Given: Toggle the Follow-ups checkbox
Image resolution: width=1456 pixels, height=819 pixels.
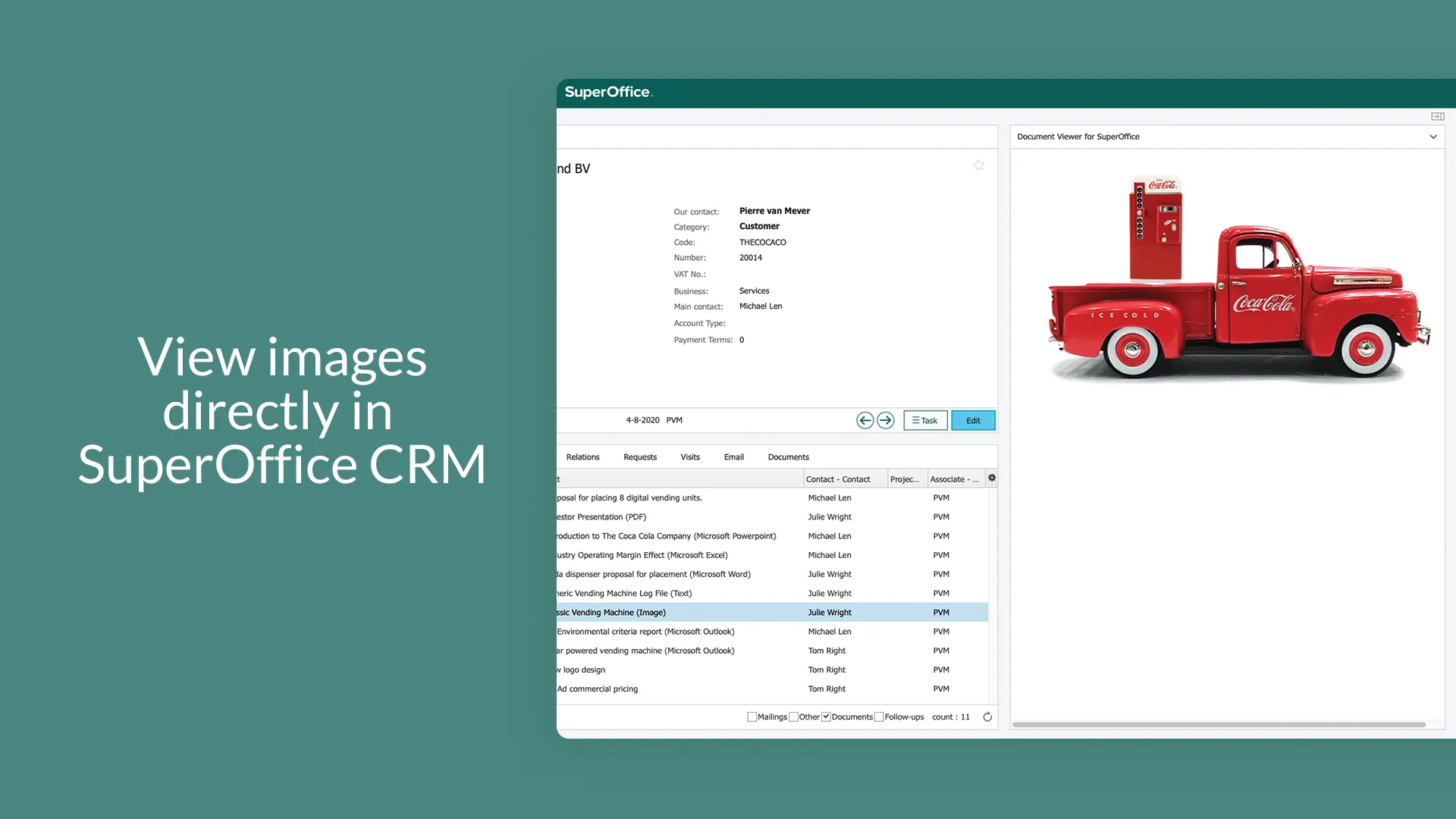Looking at the screenshot, I should tap(879, 717).
